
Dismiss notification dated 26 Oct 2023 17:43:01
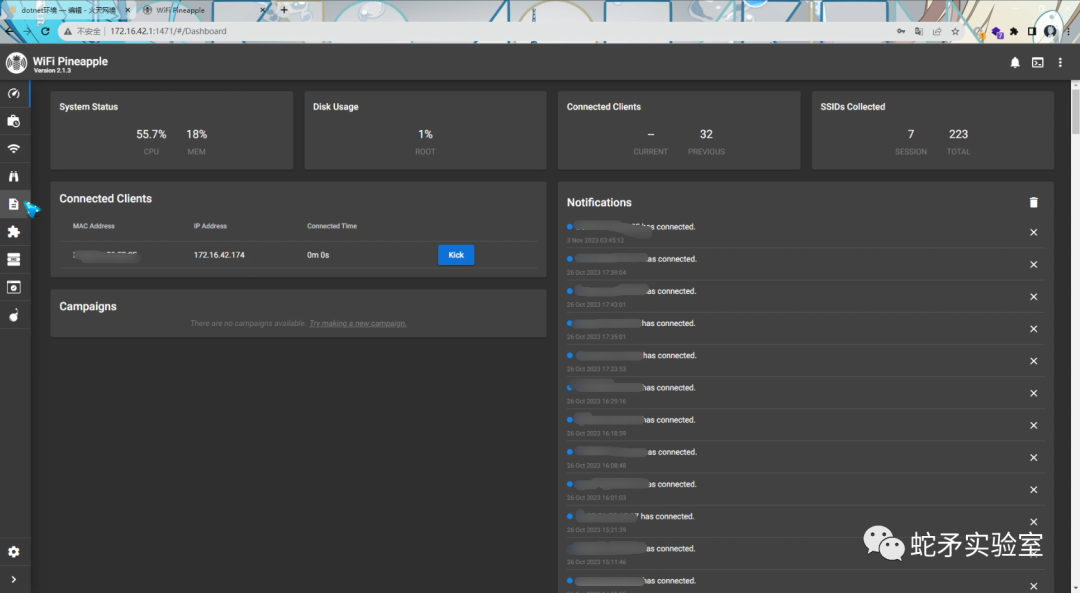pos(1033,297)
